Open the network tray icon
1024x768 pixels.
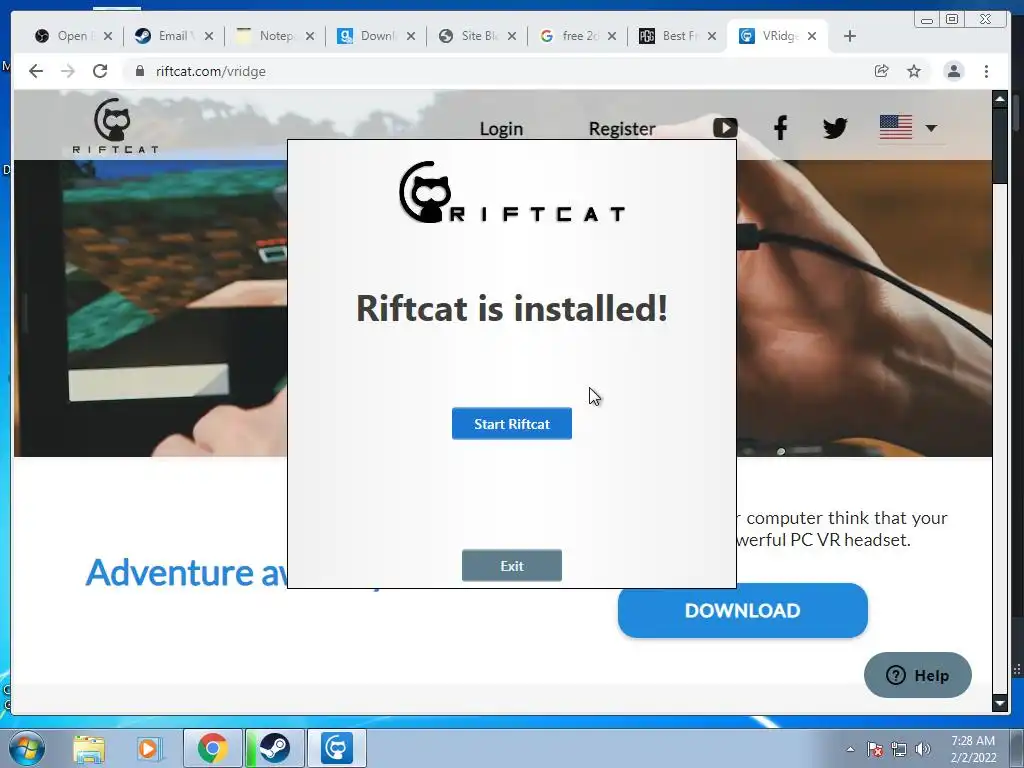(899, 749)
